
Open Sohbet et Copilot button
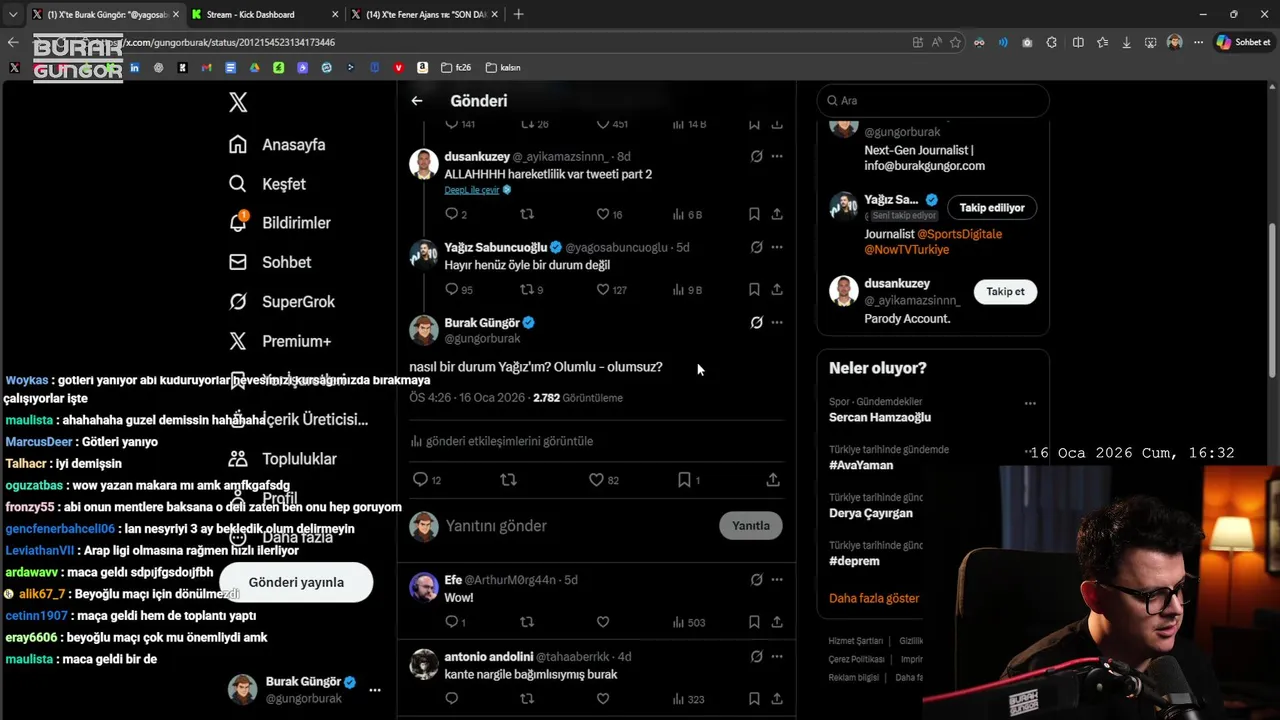coord(1242,42)
